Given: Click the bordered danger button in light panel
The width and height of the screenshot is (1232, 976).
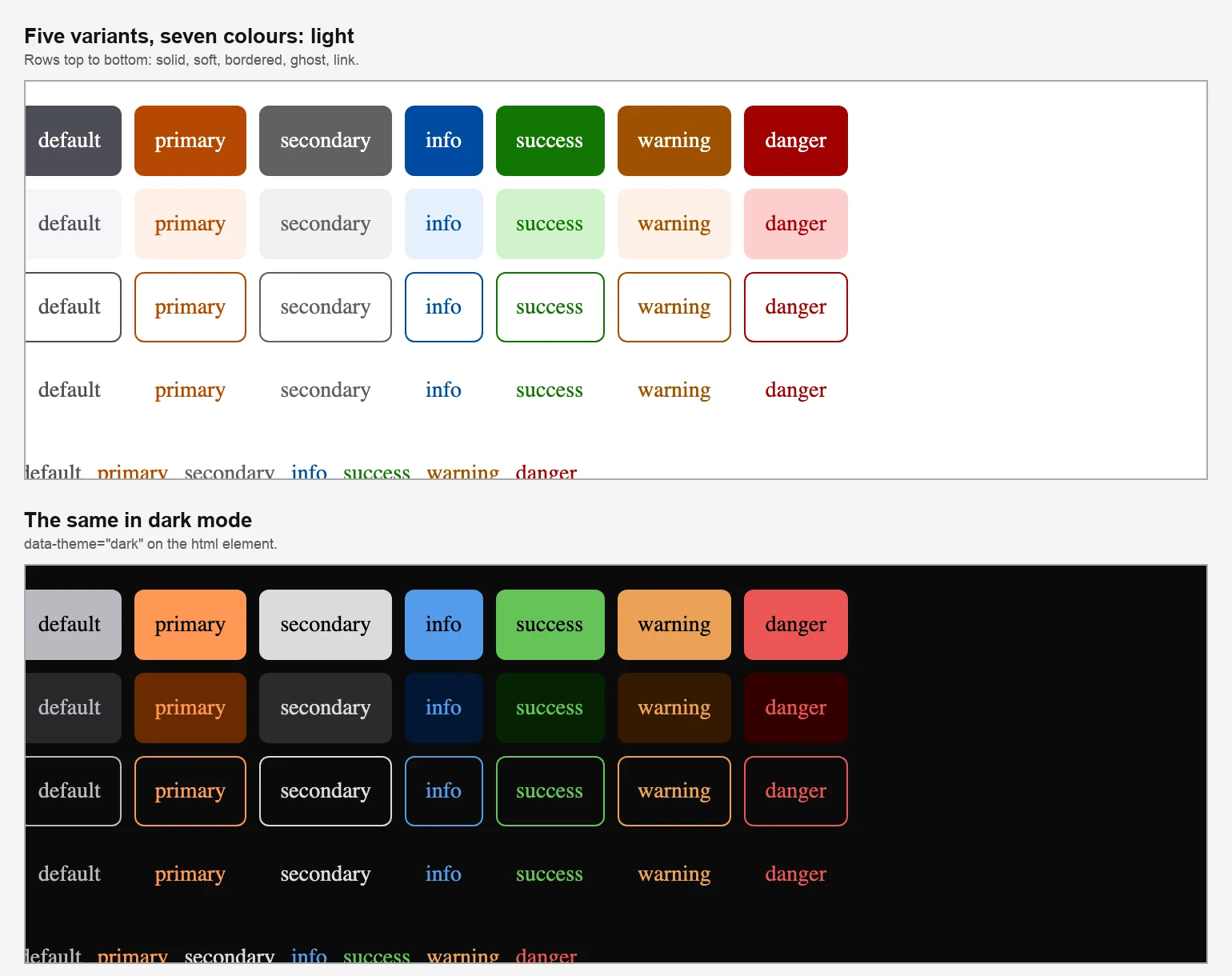Looking at the screenshot, I should coord(796,307).
